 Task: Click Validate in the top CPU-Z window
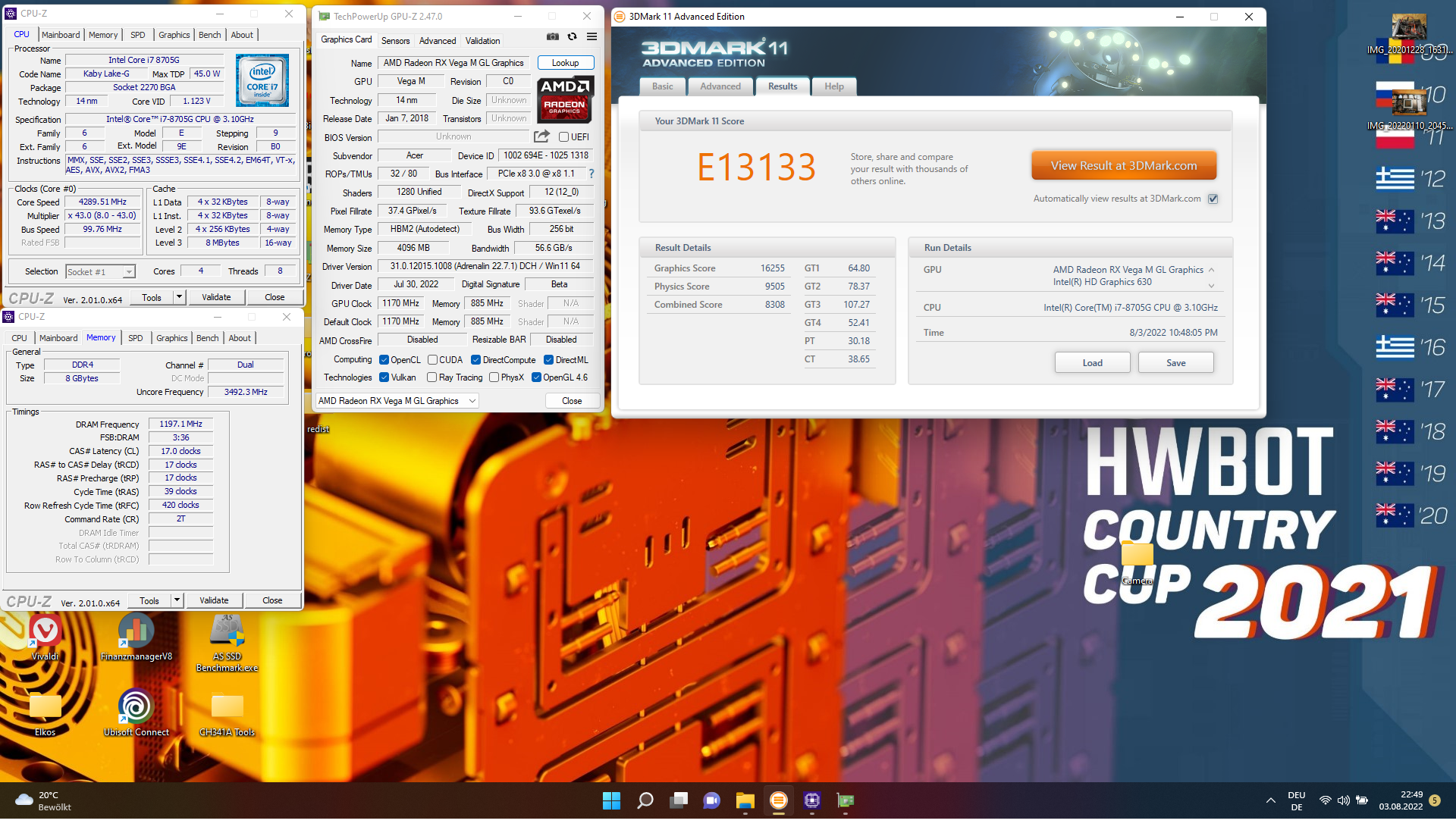tap(216, 297)
